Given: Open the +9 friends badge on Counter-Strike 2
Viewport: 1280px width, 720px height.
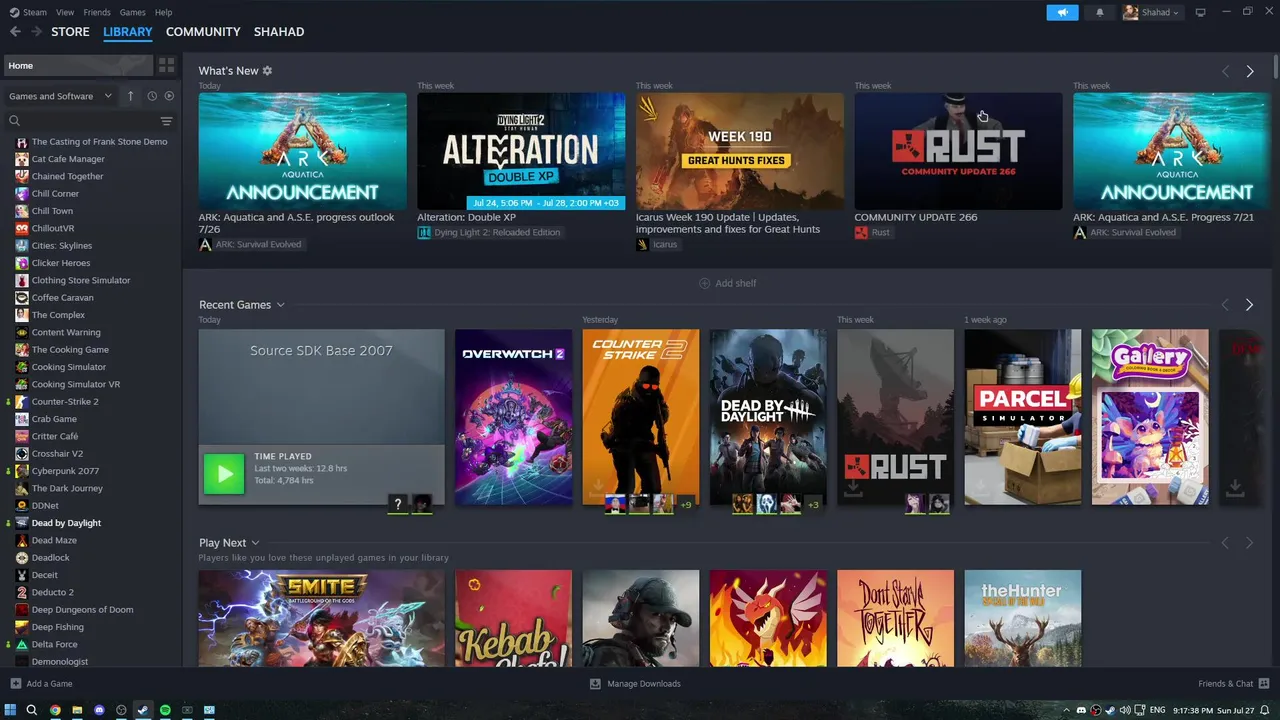Looking at the screenshot, I should coord(686,505).
